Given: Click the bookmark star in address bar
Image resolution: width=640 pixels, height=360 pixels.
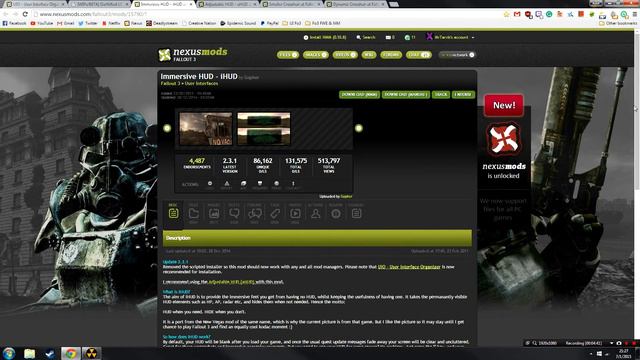Looking at the screenshot, I should (x=507, y=14).
